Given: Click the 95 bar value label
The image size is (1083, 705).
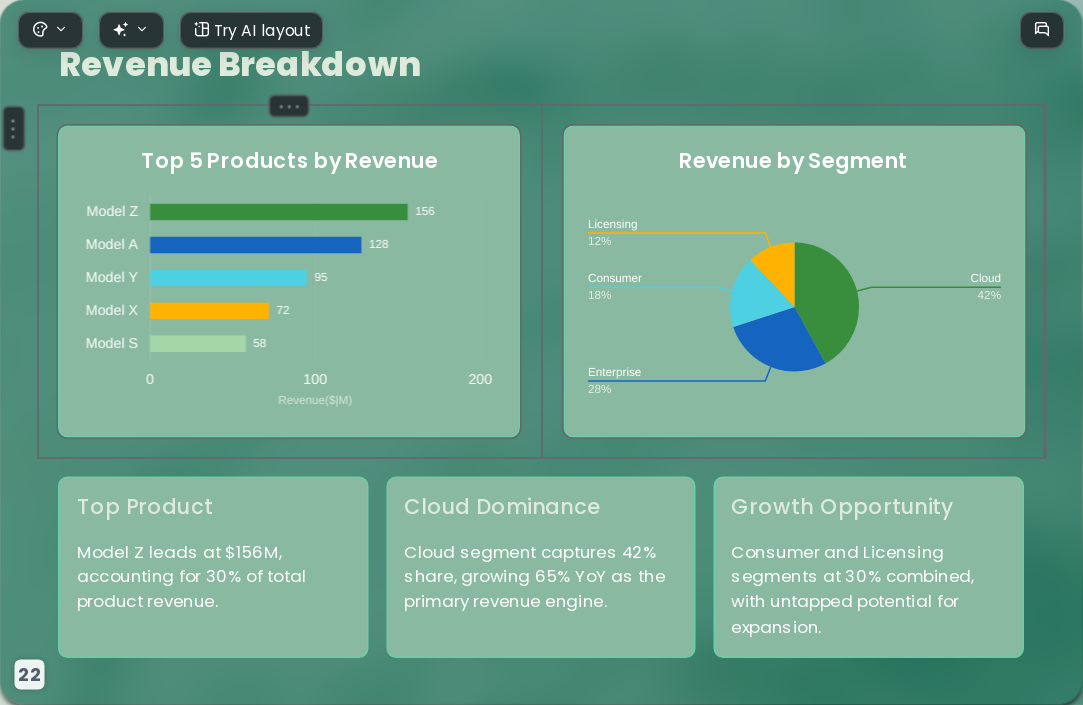Looking at the screenshot, I should tap(321, 278).
